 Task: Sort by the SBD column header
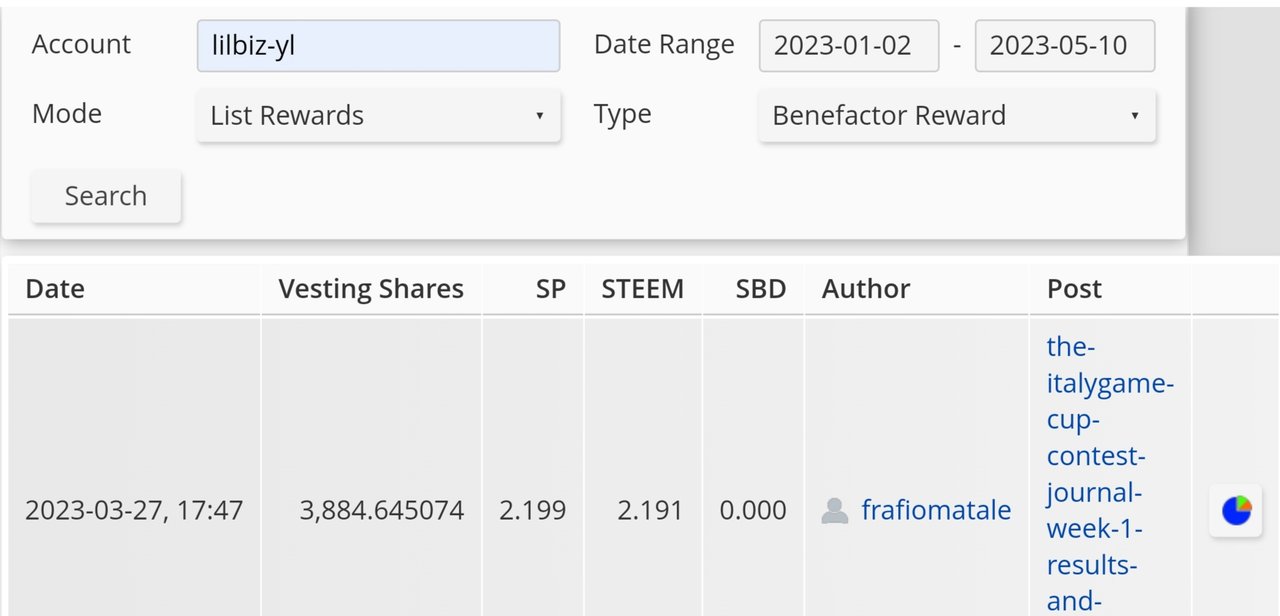pos(760,289)
